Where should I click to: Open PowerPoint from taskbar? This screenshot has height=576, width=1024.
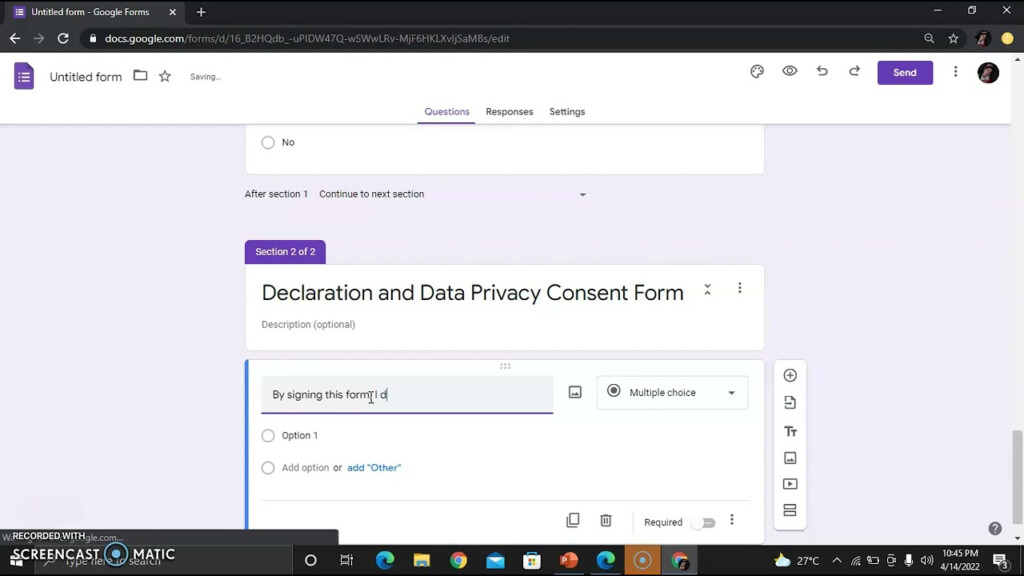[x=569, y=560]
